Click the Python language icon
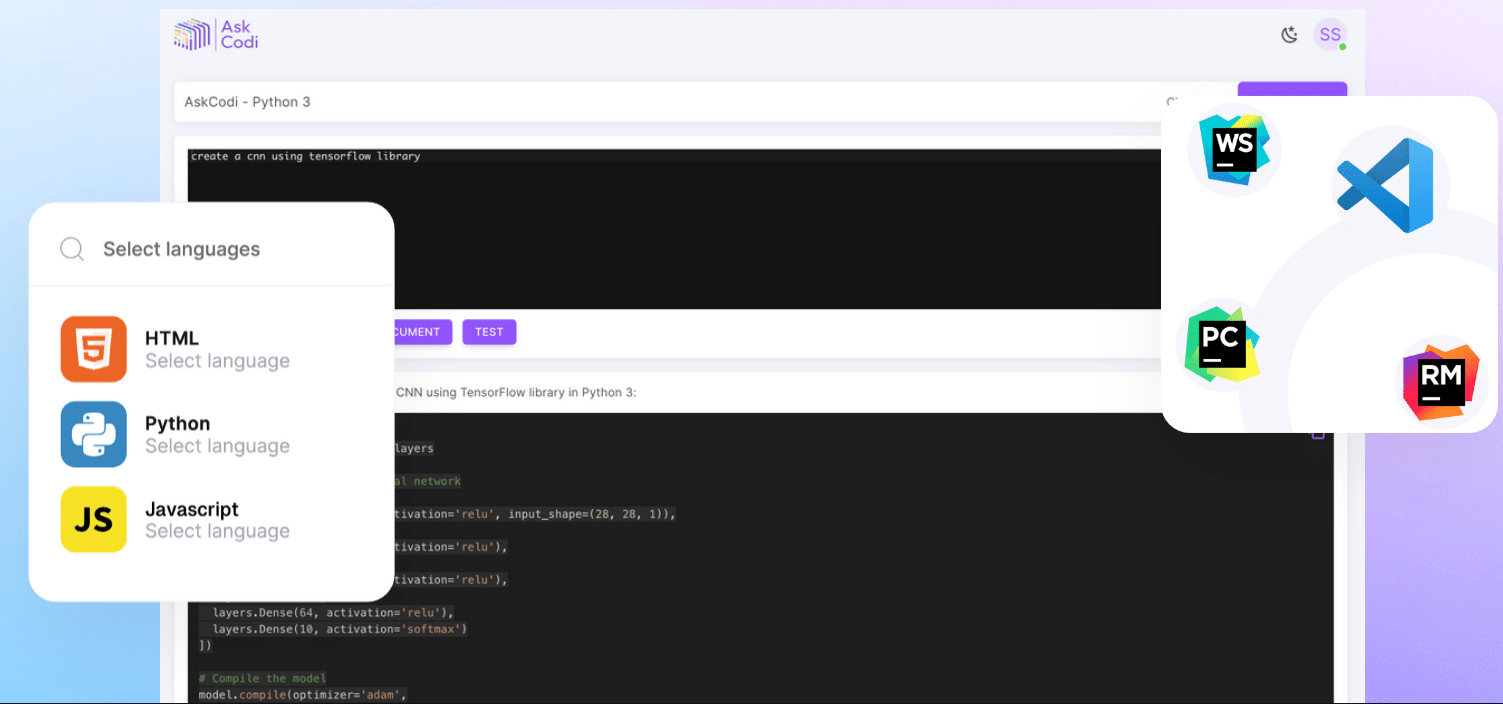1503x704 pixels. (94, 434)
